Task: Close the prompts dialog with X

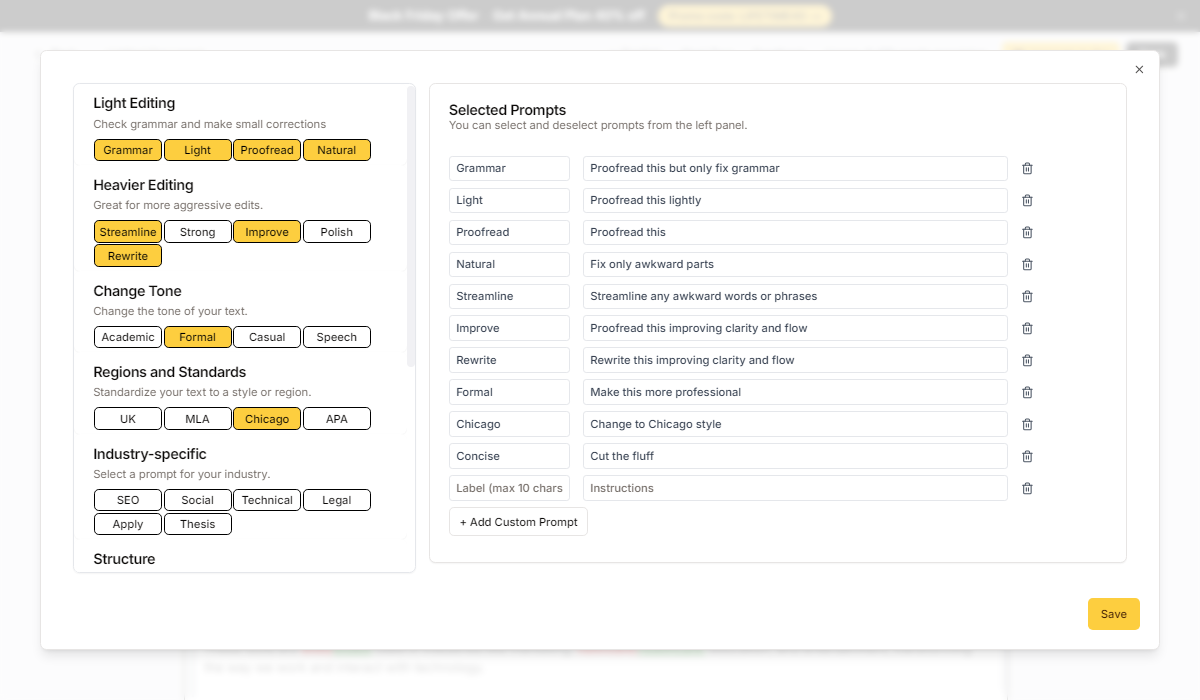Action: [x=1139, y=70]
